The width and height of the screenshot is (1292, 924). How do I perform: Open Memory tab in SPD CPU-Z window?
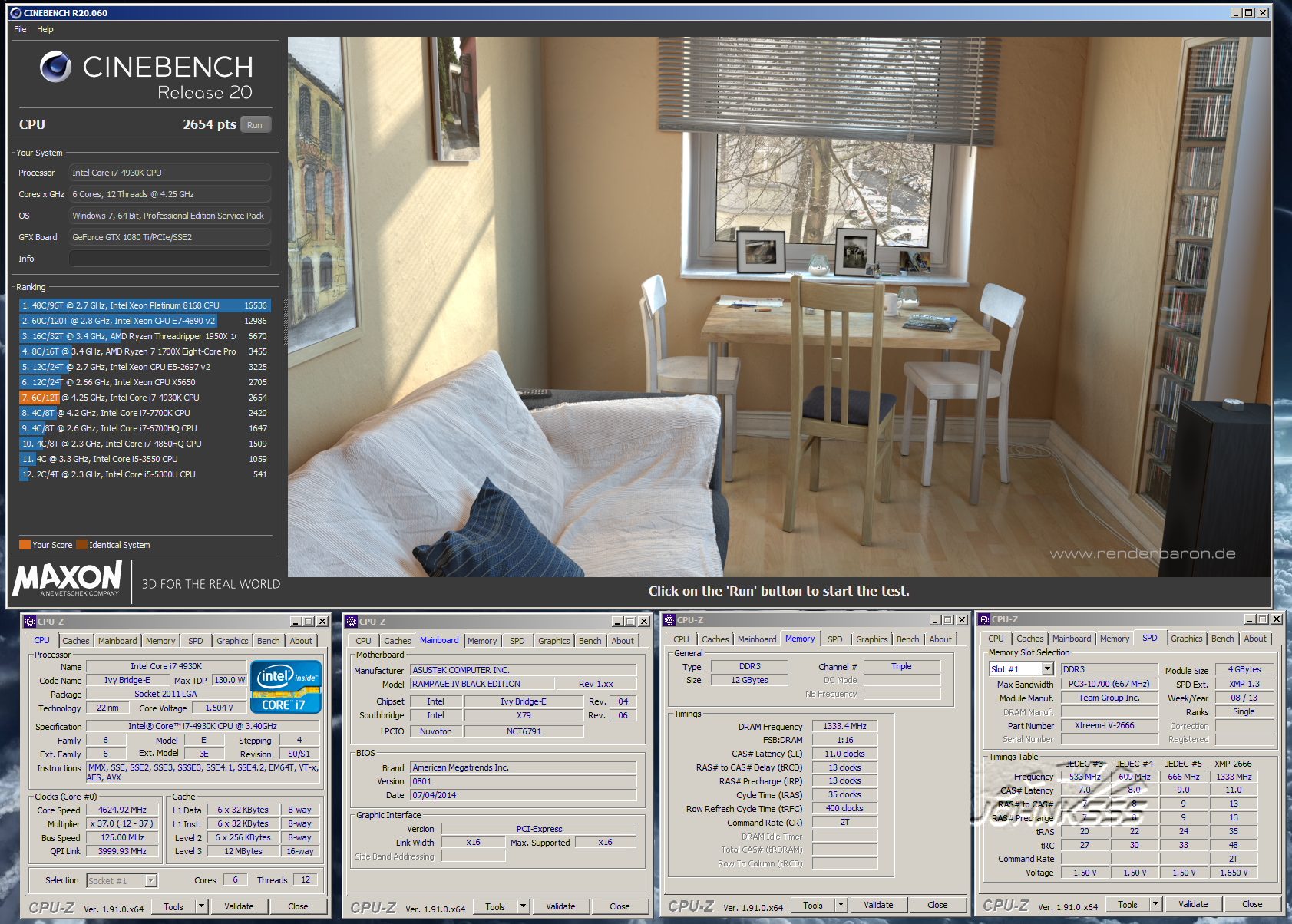(1114, 639)
